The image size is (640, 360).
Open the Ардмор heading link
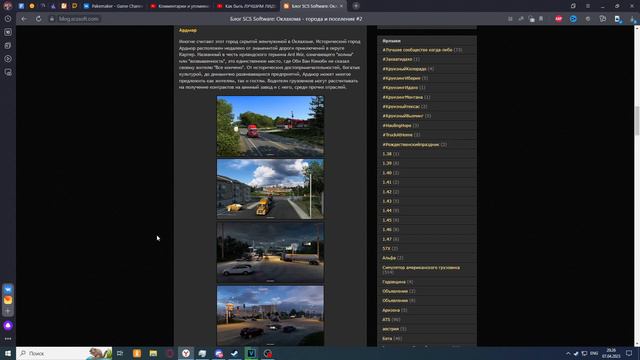pos(187,30)
